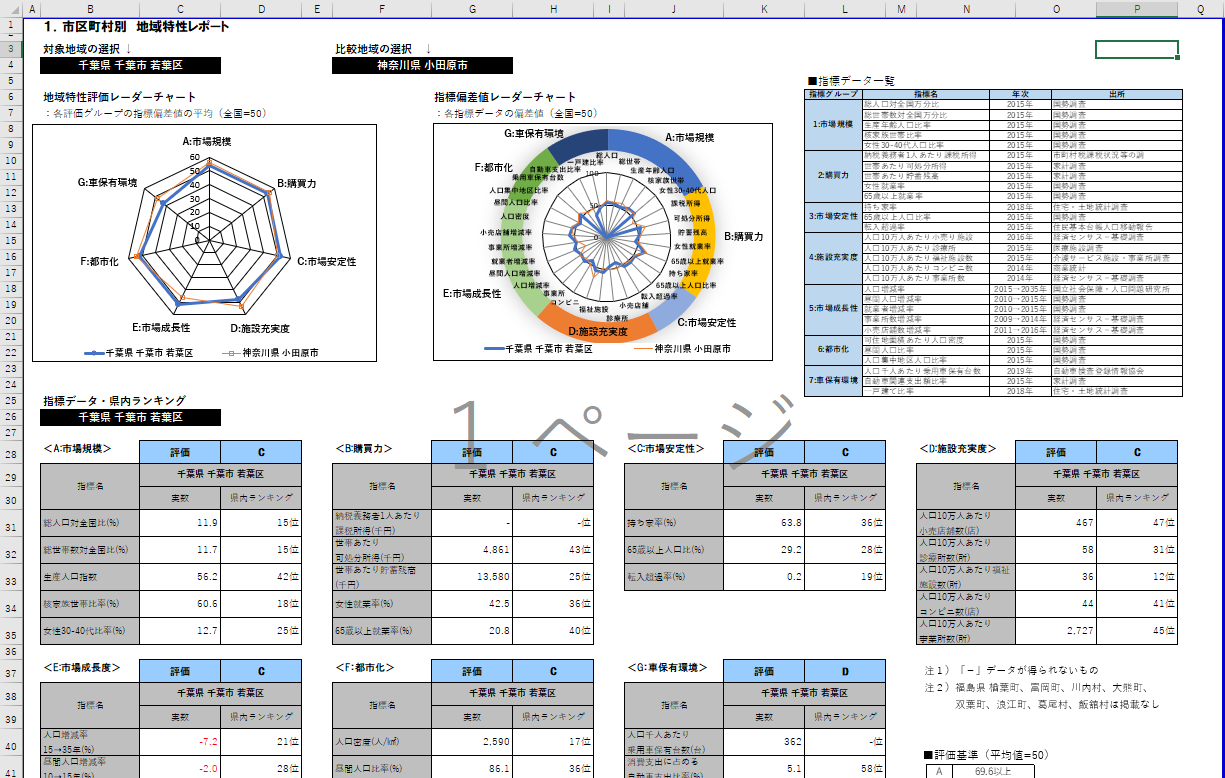
Task: Open the black '神奈川県 小田原市' comparison region cell
Action: click(423, 66)
